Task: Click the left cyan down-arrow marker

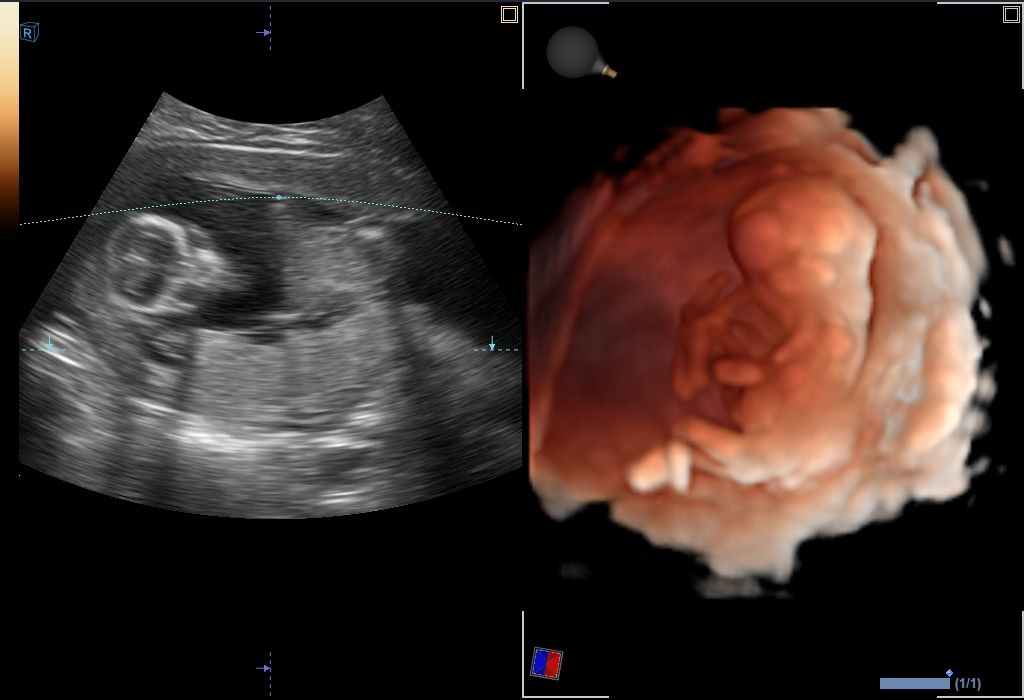Action: point(50,343)
